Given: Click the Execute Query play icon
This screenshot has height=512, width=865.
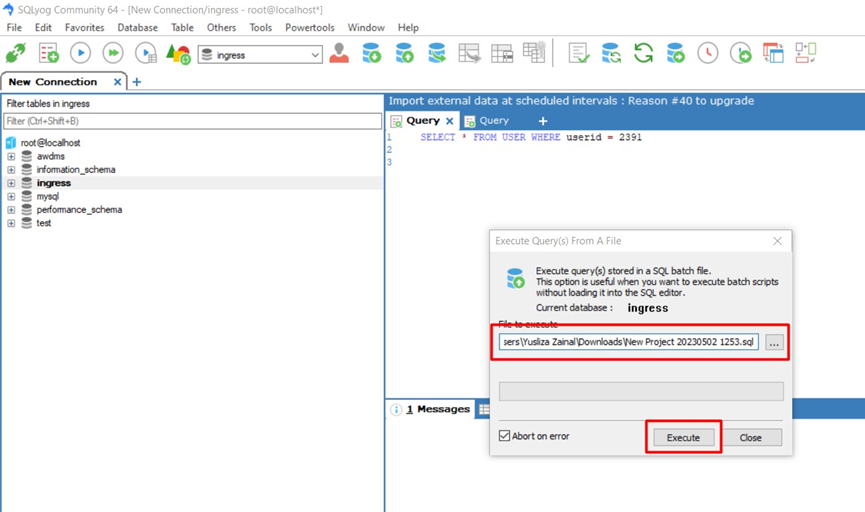Looking at the screenshot, I should [81, 54].
